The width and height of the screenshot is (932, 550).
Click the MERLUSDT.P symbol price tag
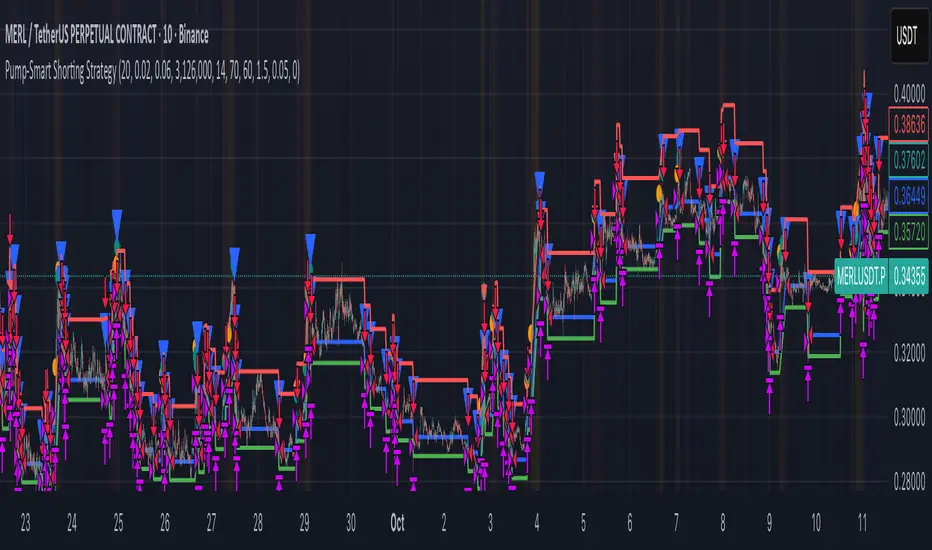pos(861,276)
